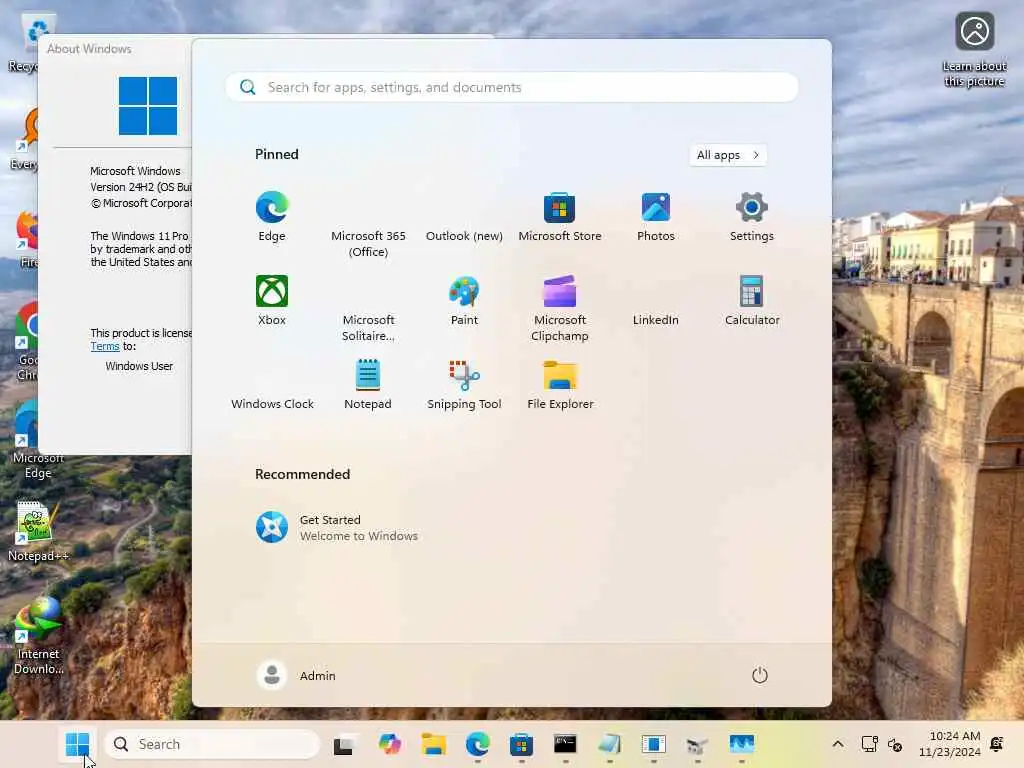Image resolution: width=1024 pixels, height=768 pixels.
Task: Launch Photos from pinned apps
Action: [x=656, y=216]
